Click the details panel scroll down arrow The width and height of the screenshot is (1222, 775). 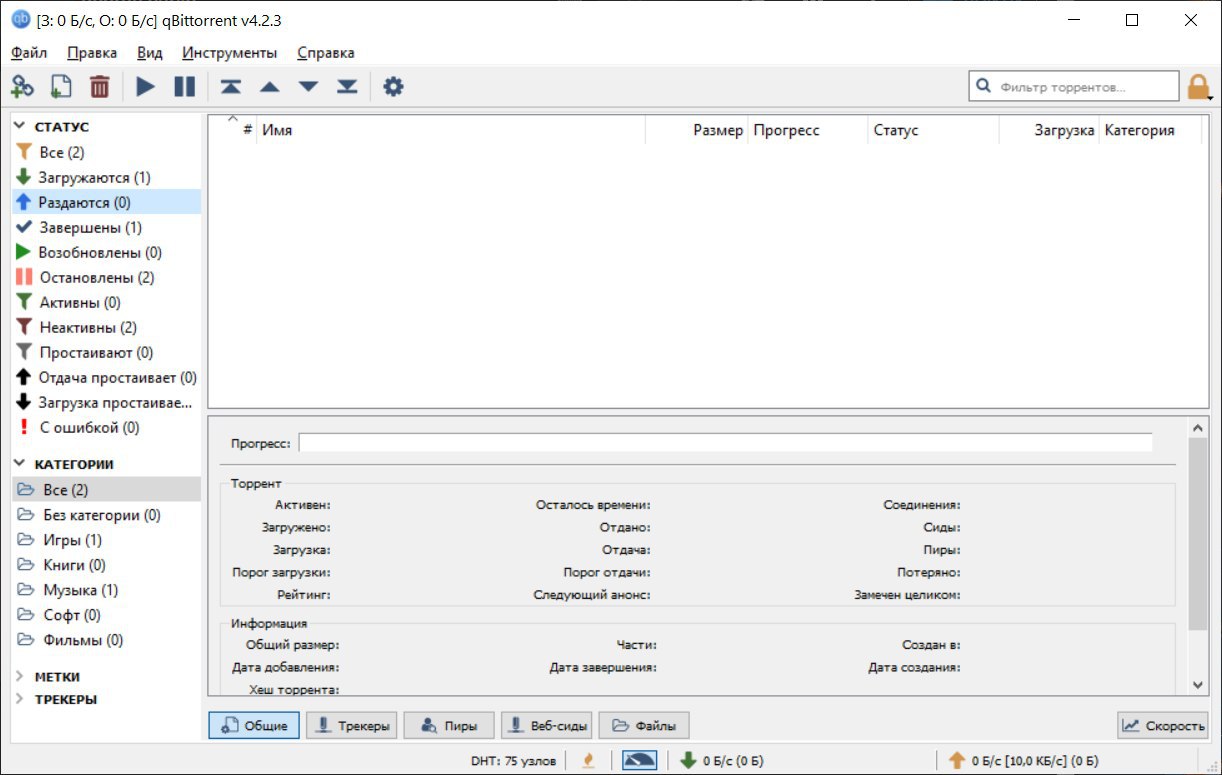click(1198, 685)
